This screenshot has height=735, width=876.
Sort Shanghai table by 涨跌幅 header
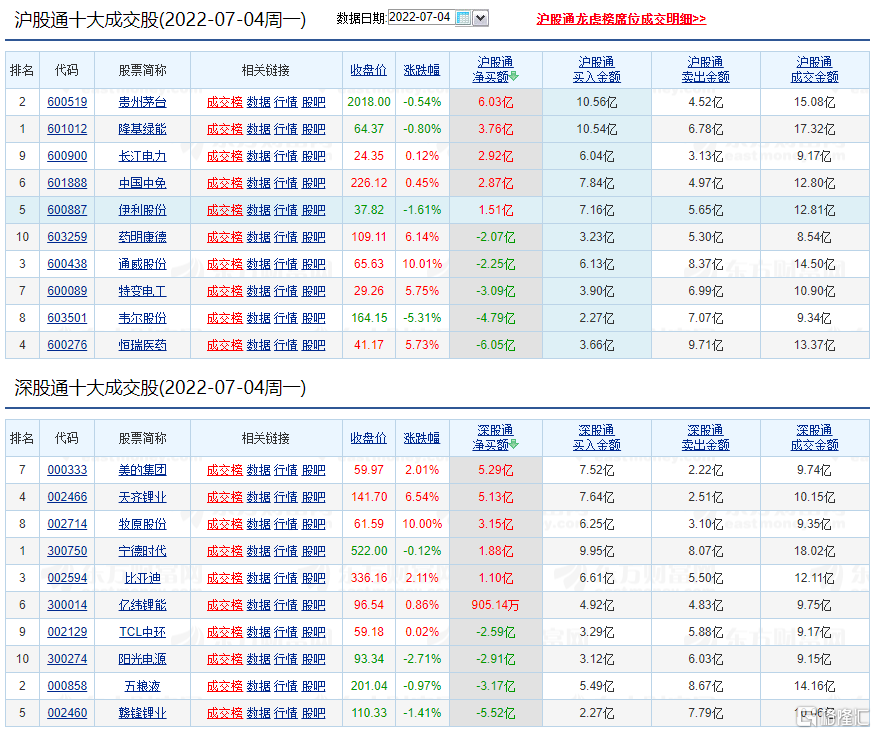click(x=422, y=70)
